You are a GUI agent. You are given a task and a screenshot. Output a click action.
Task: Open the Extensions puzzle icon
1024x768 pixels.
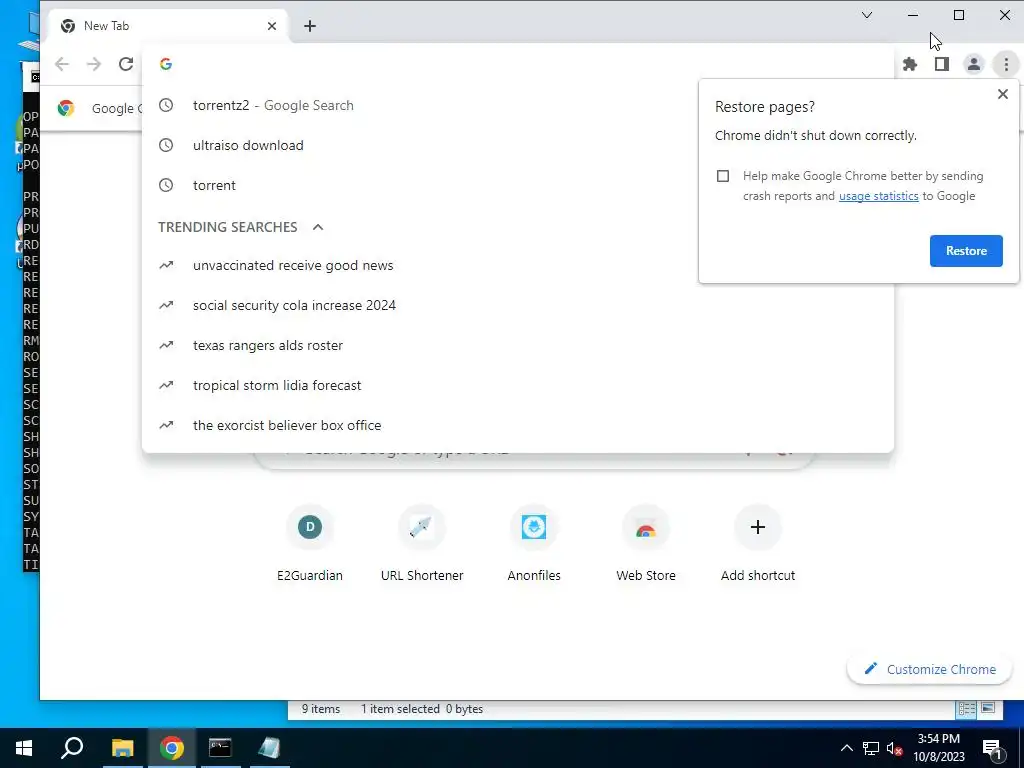(x=910, y=64)
